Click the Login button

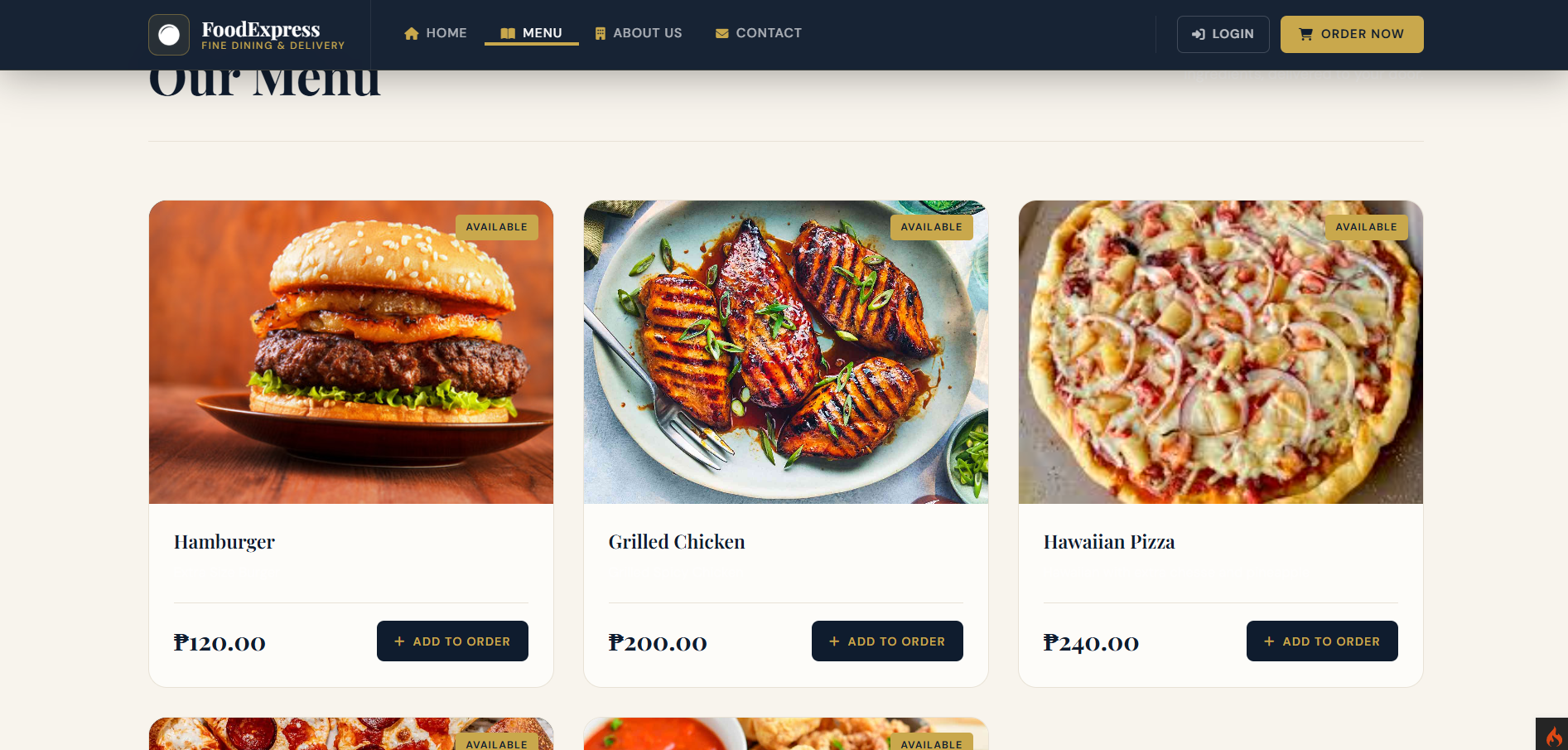(1223, 34)
